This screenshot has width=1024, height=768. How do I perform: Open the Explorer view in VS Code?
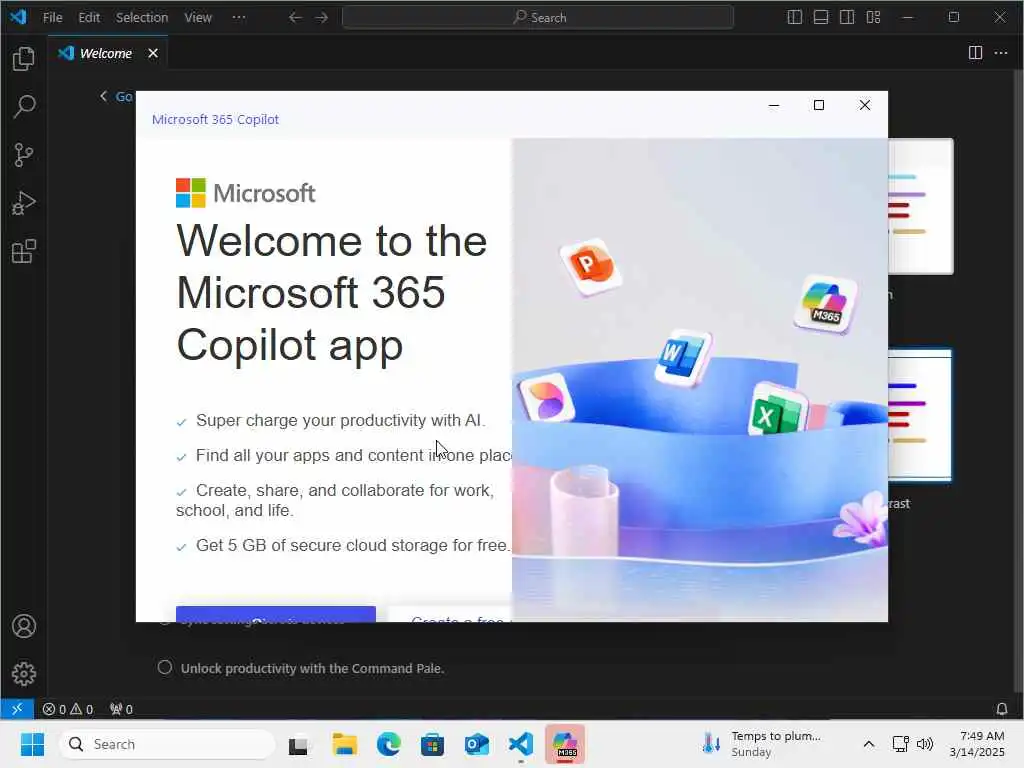tap(24, 59)
